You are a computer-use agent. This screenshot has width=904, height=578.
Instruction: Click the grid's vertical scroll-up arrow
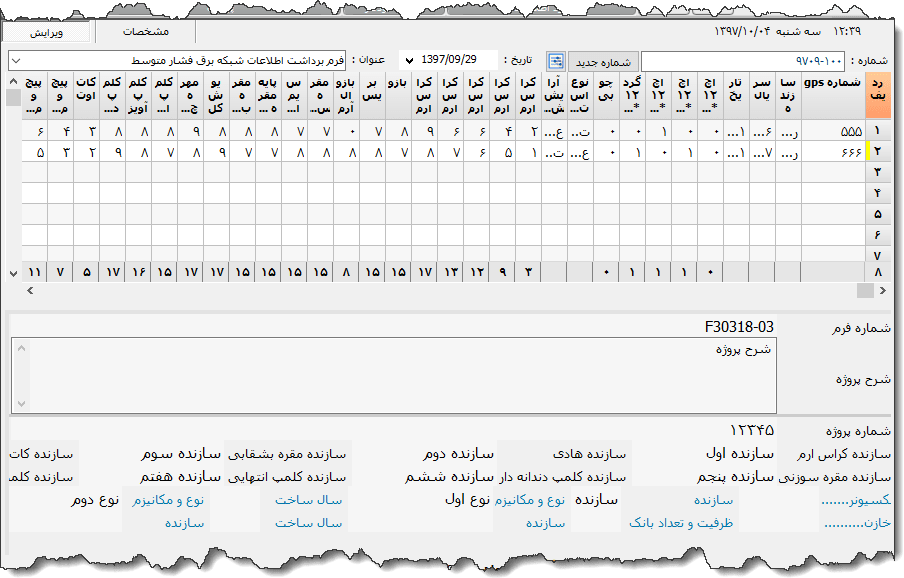pyautogui.click(x=13, y=97)
